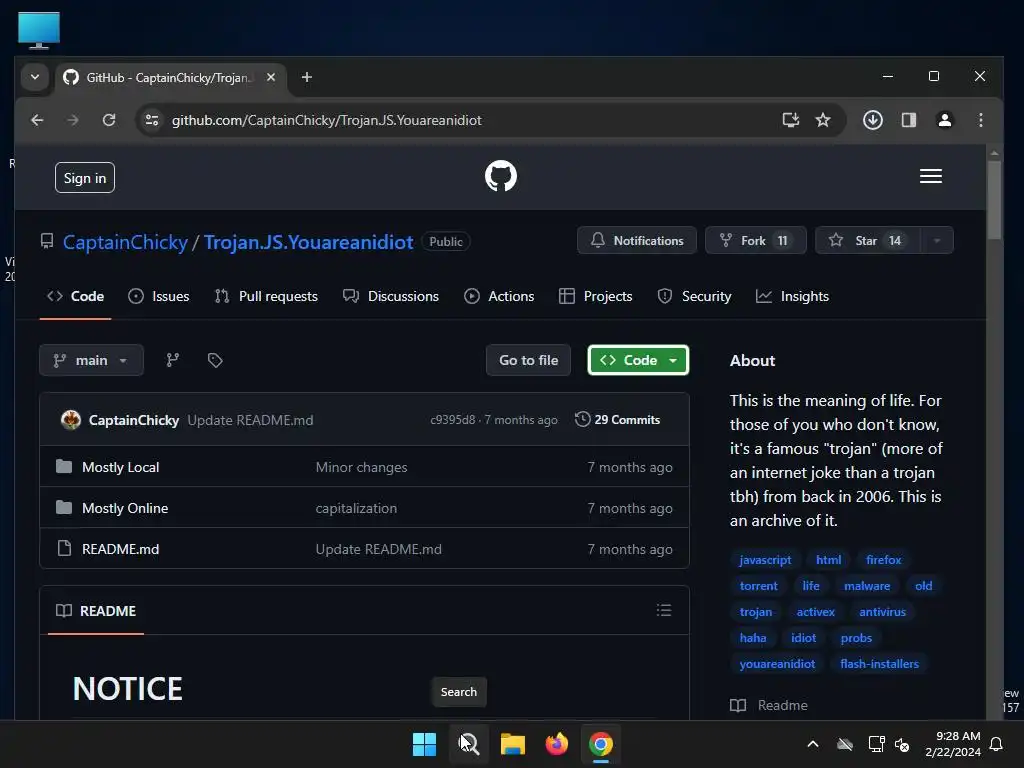1024x768 pixels.
Task: Open README.md file
Action: (120, 549)
